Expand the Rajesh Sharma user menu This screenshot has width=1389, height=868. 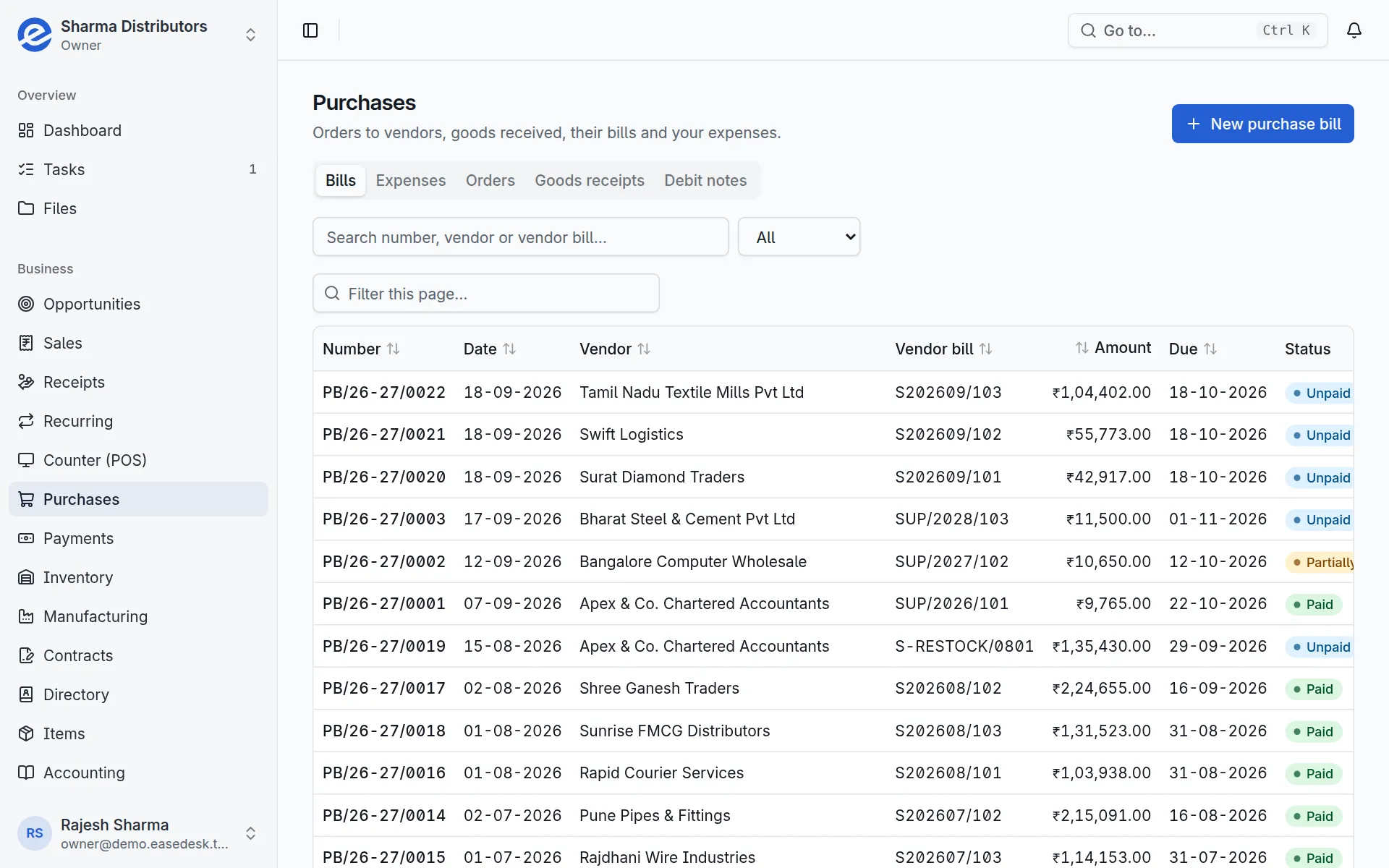(250, 833)
